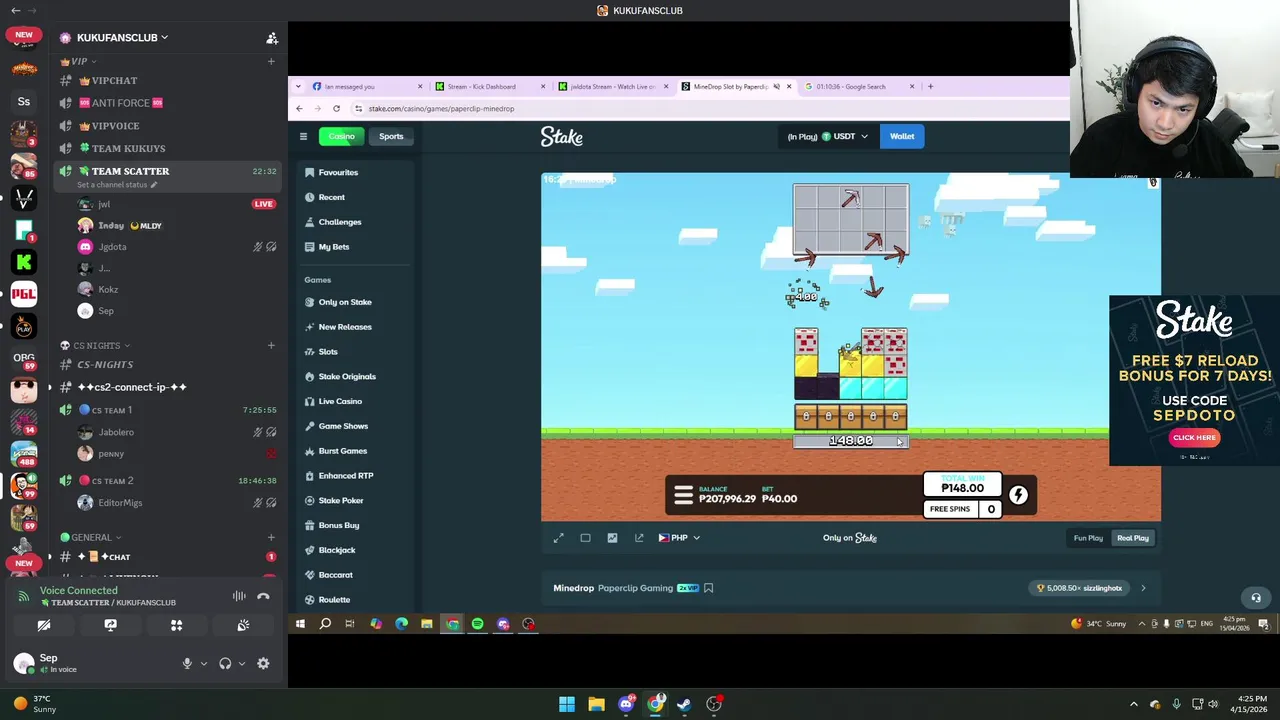Toggle theatre mode rectangle icon
This screenshot has height=720, width=1280.
[x=585, y=538]
